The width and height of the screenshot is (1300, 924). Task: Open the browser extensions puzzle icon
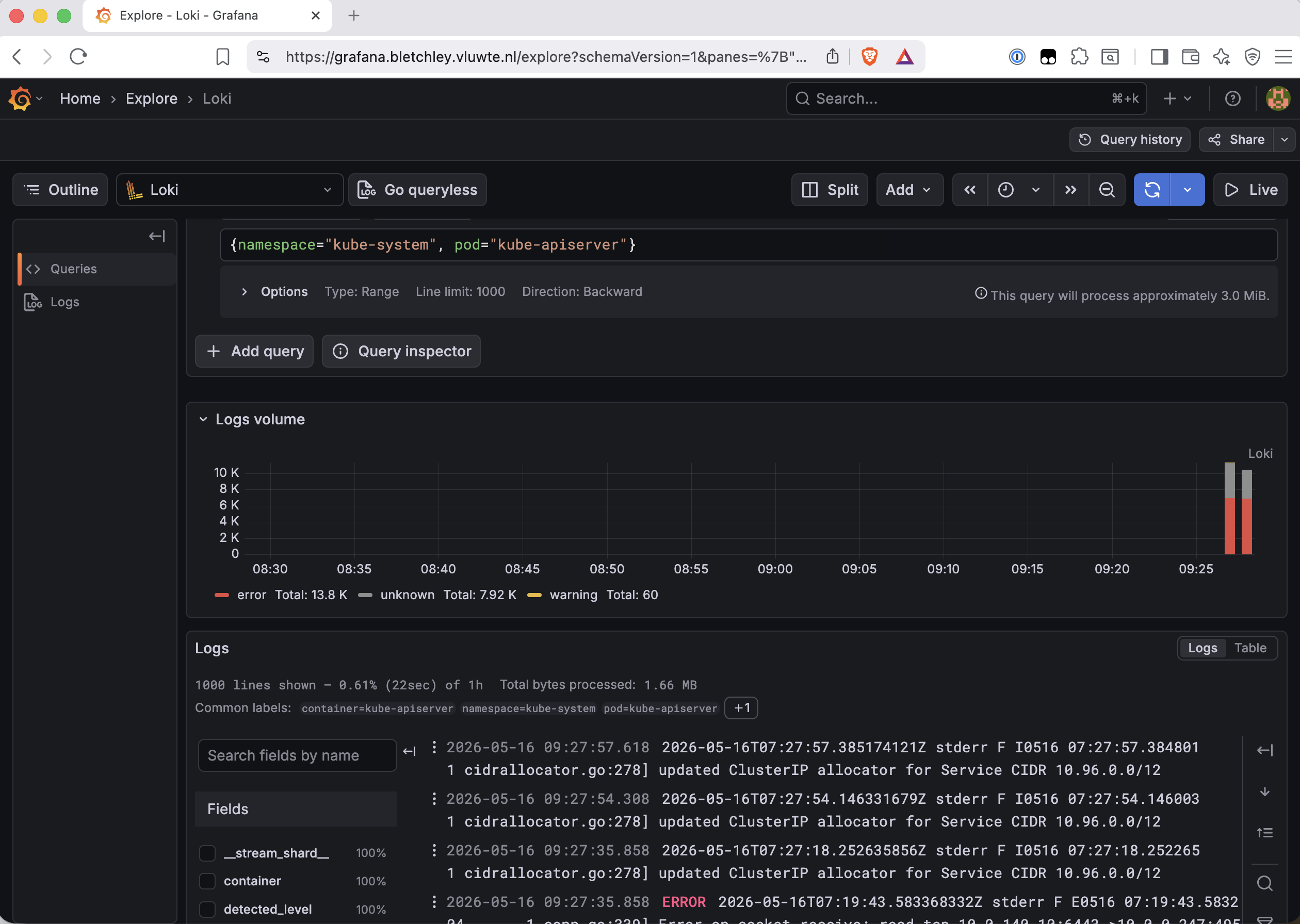pos(1079,56)
